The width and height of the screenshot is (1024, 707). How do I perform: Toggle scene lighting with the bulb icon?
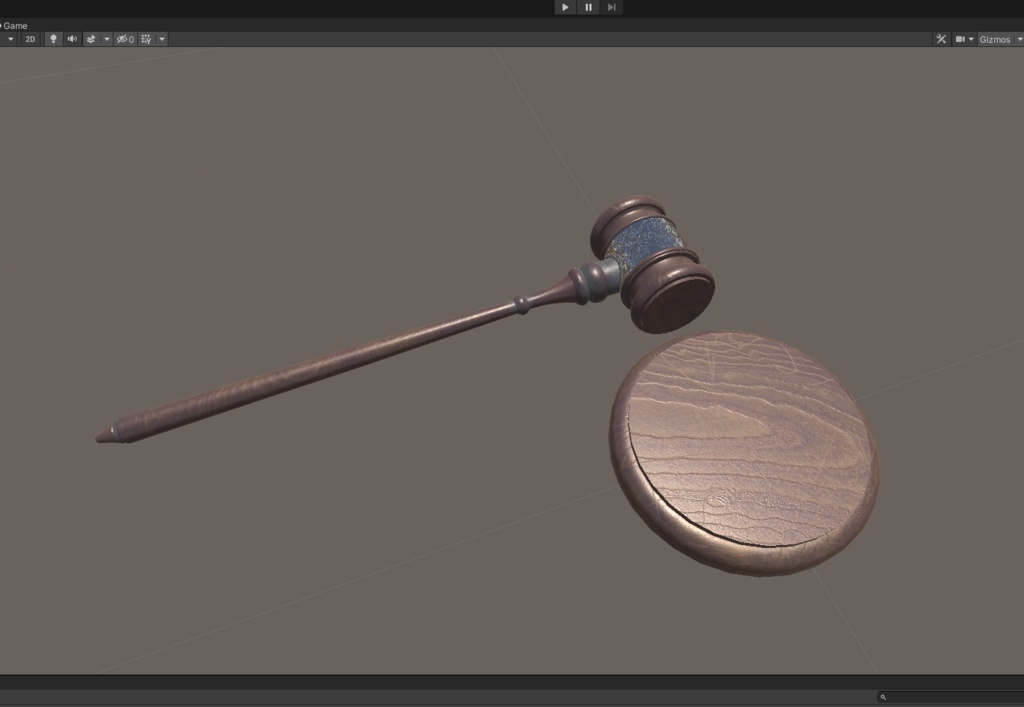(x=52, y=38)
